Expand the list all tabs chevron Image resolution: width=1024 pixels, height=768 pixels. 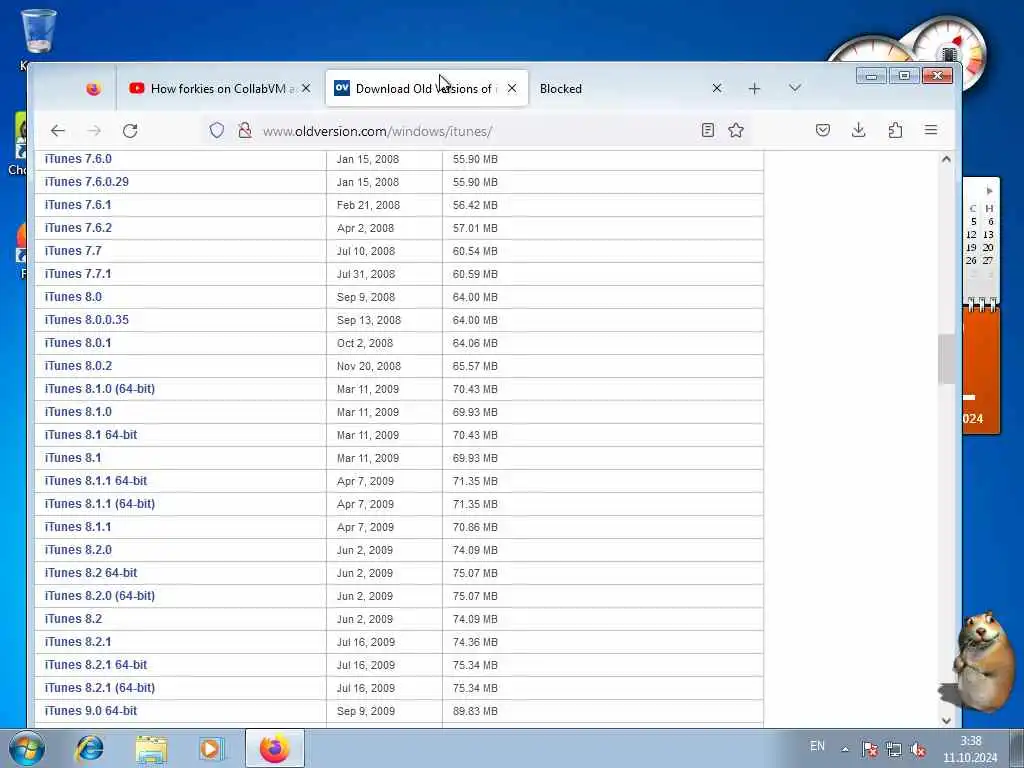click(795, 88)
